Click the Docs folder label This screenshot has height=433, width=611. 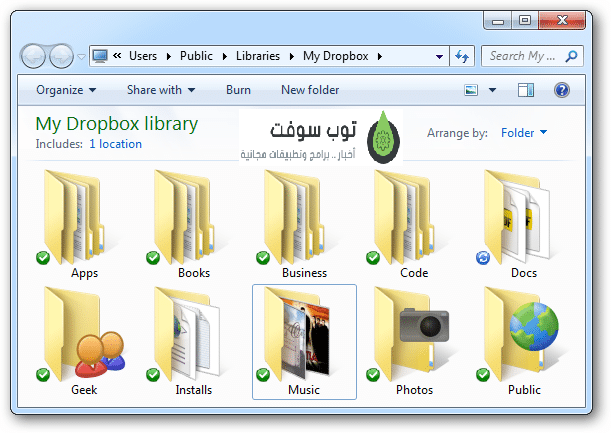click(524, 273)
